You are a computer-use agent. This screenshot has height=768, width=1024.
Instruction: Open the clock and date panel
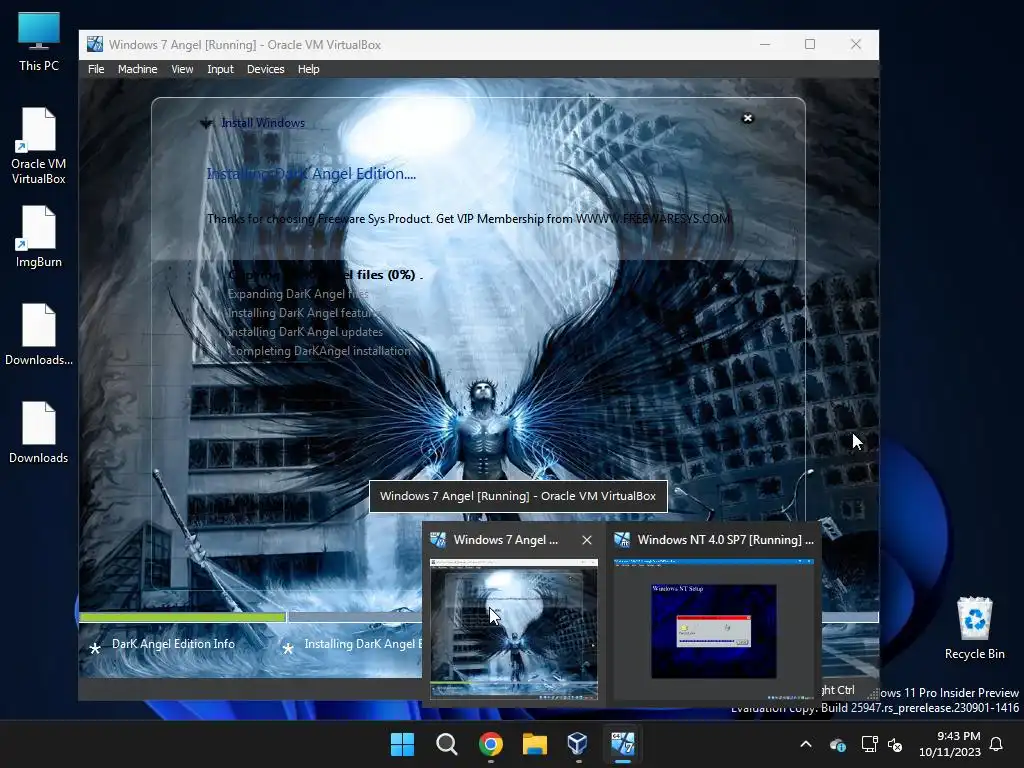click(x=950, y=744)
